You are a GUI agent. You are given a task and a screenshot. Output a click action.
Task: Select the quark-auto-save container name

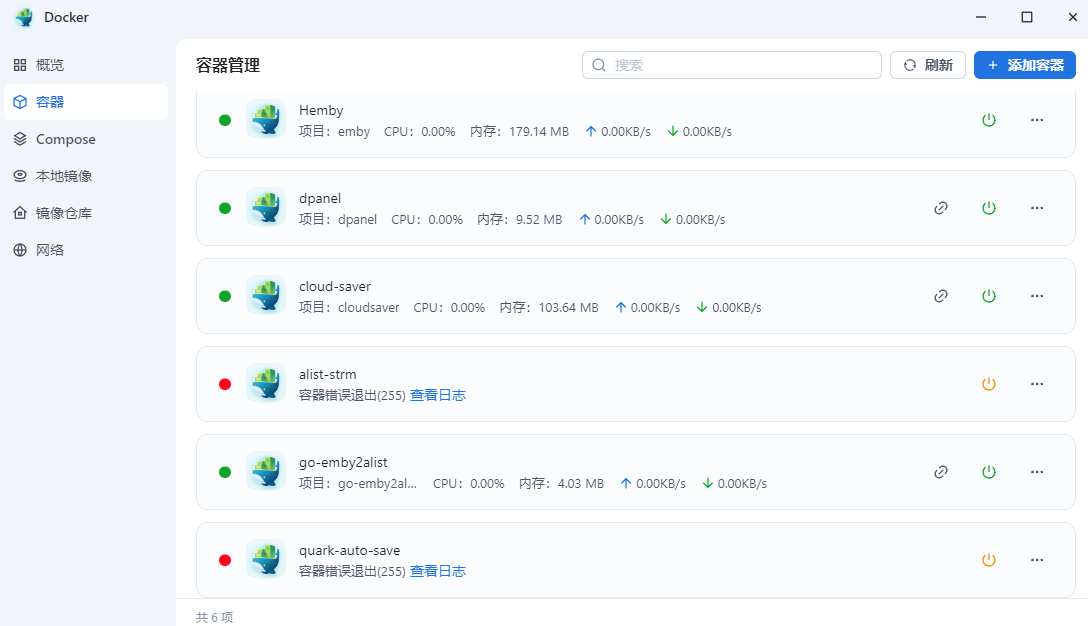pos(349,550)
